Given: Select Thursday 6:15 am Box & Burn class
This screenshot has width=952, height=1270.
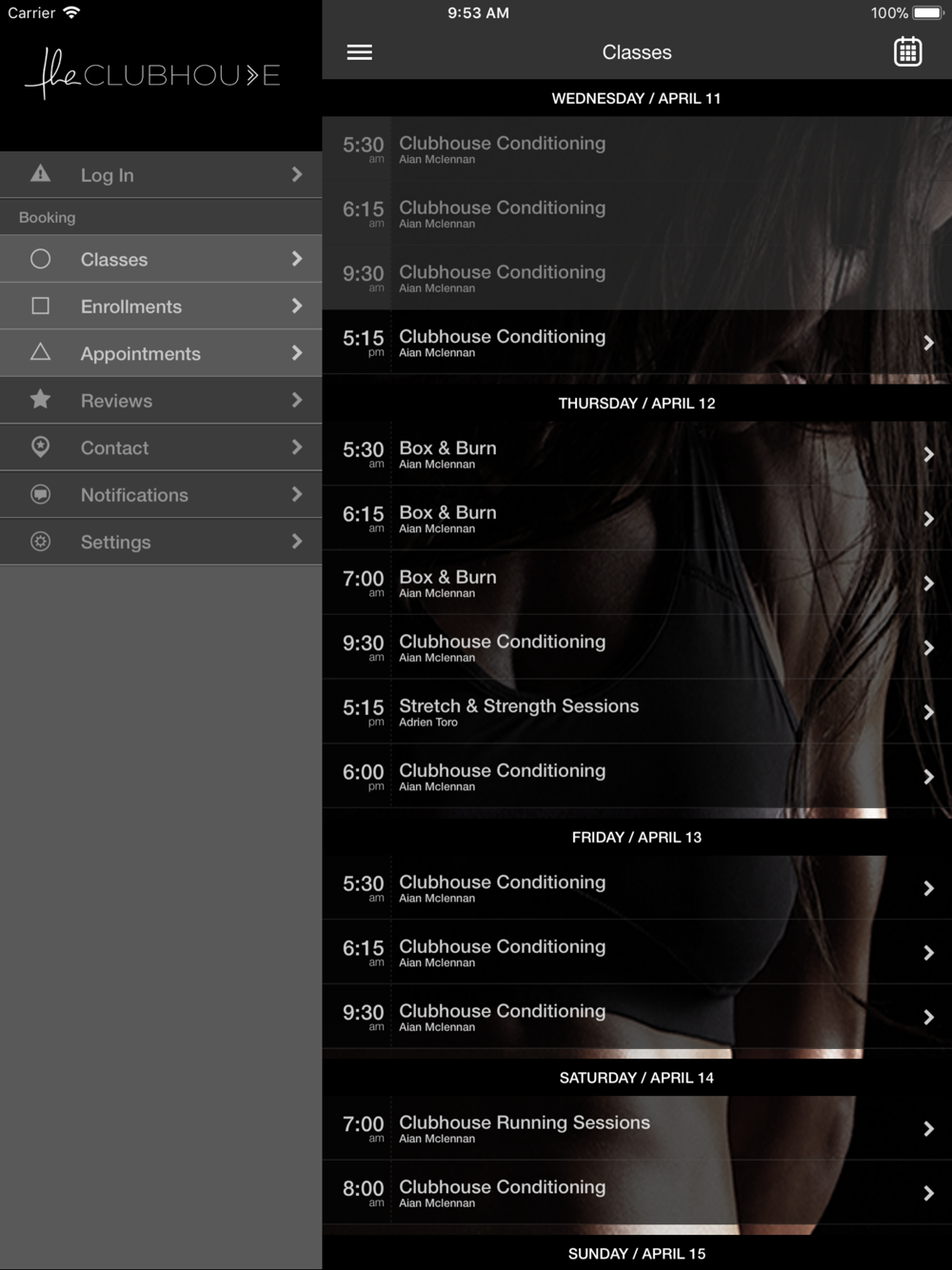Looking at the screenshot, I should point(637,518).
